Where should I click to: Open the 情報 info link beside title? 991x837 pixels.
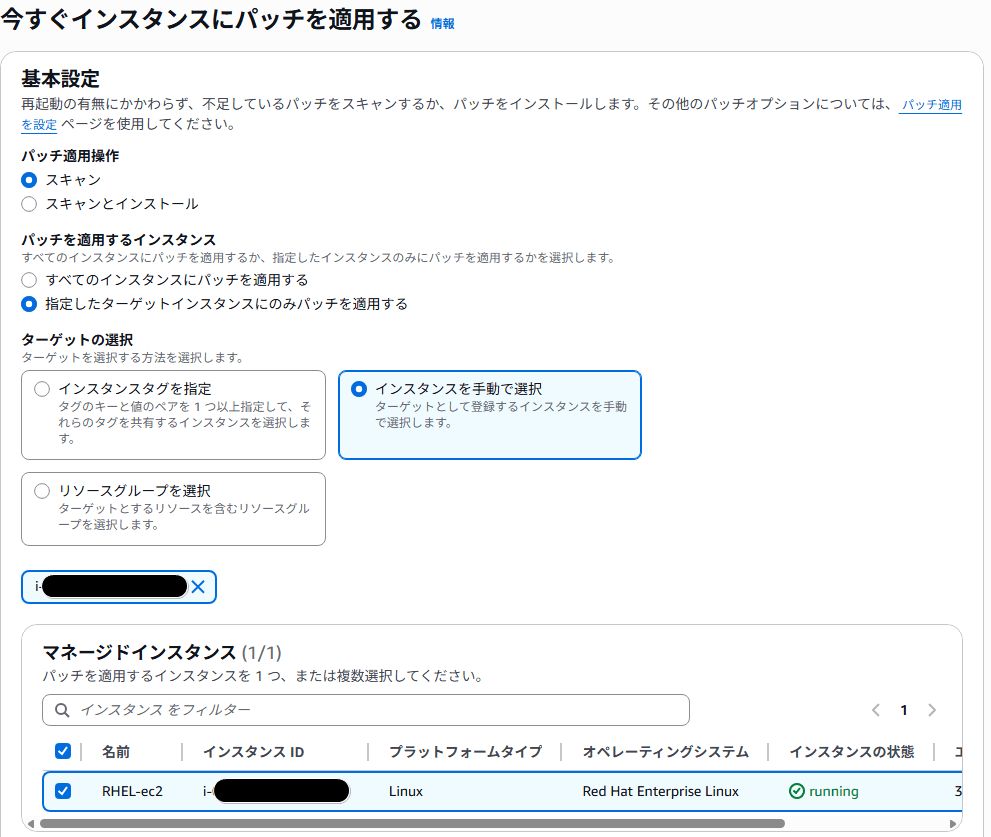click(442, 23)
